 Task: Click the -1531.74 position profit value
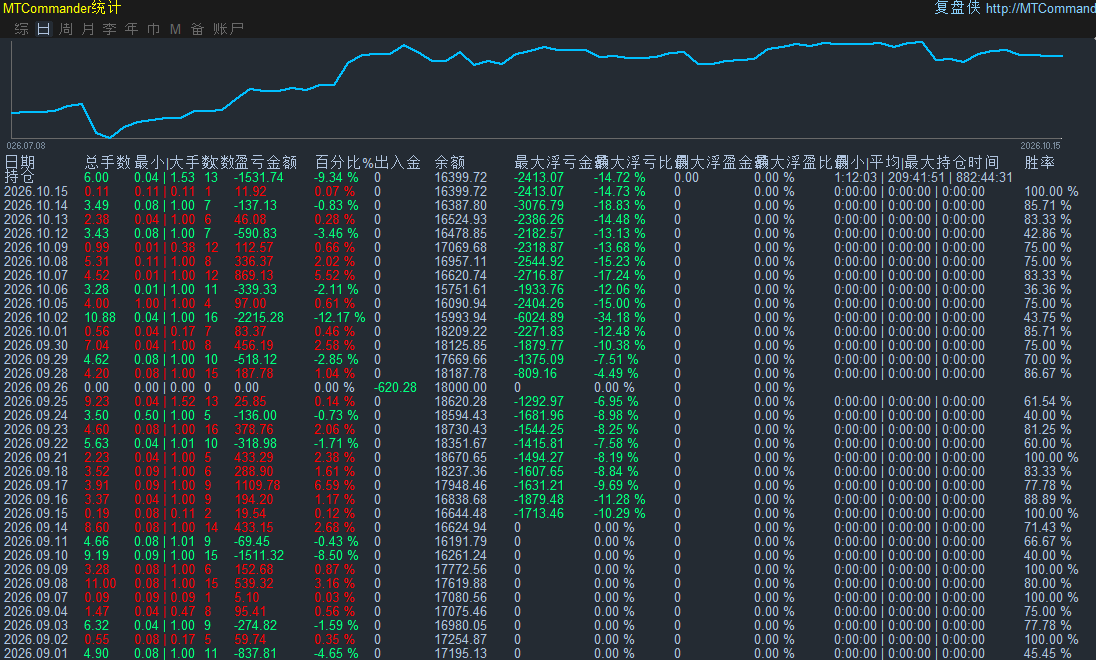pos(259,178)
